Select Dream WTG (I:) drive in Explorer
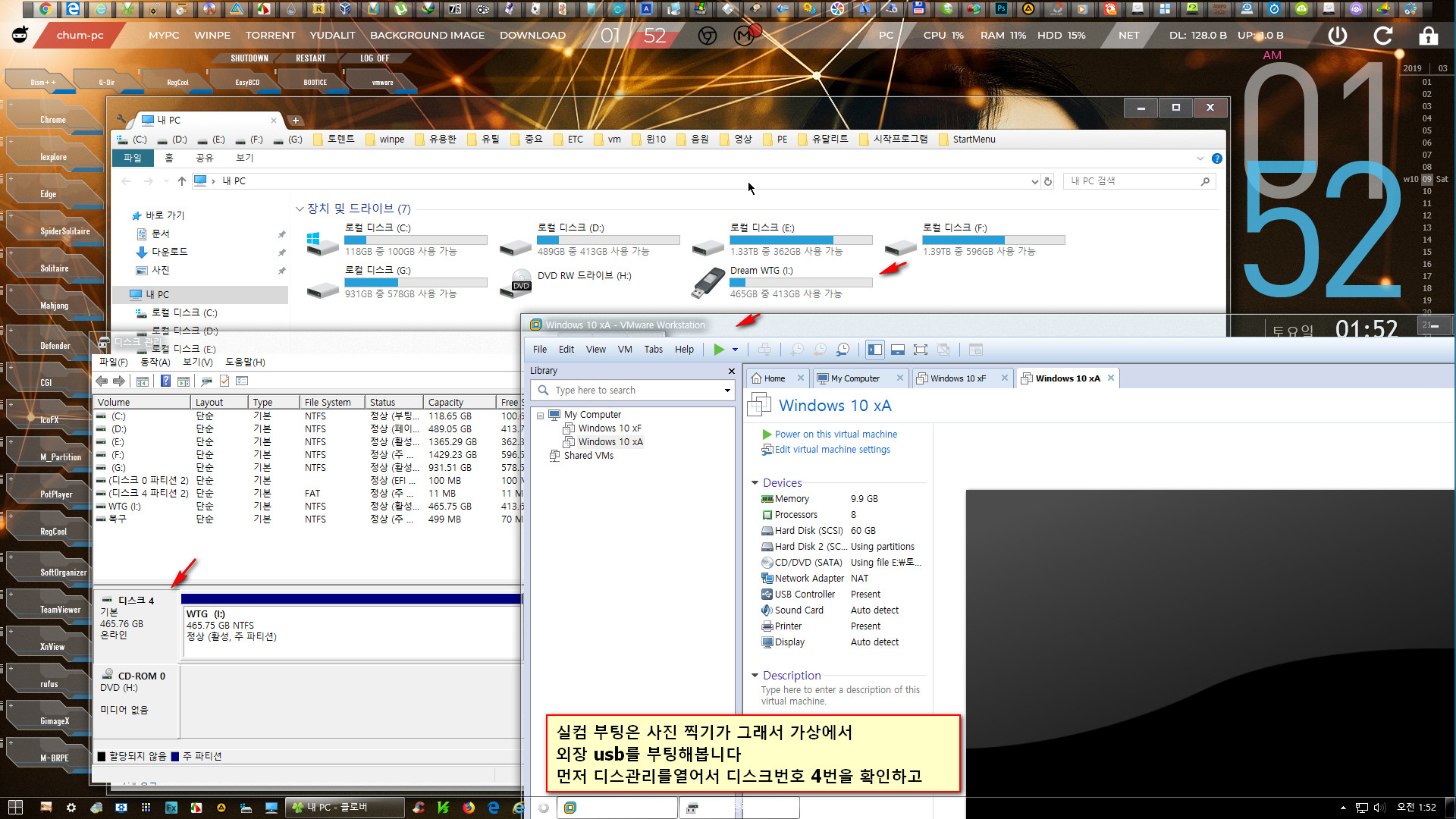 pos(781,282)
